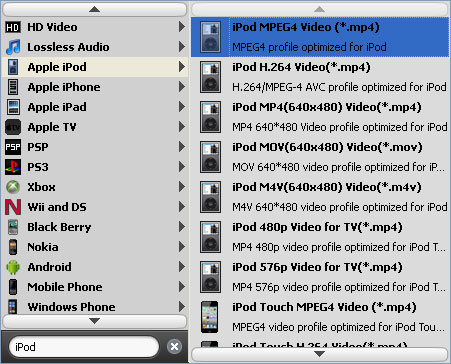This screenshot has width=451, height=364.
Task: Click the iPod MPEG4 Video profile icon
Action: pyautogui.click(x=210, y=37)
